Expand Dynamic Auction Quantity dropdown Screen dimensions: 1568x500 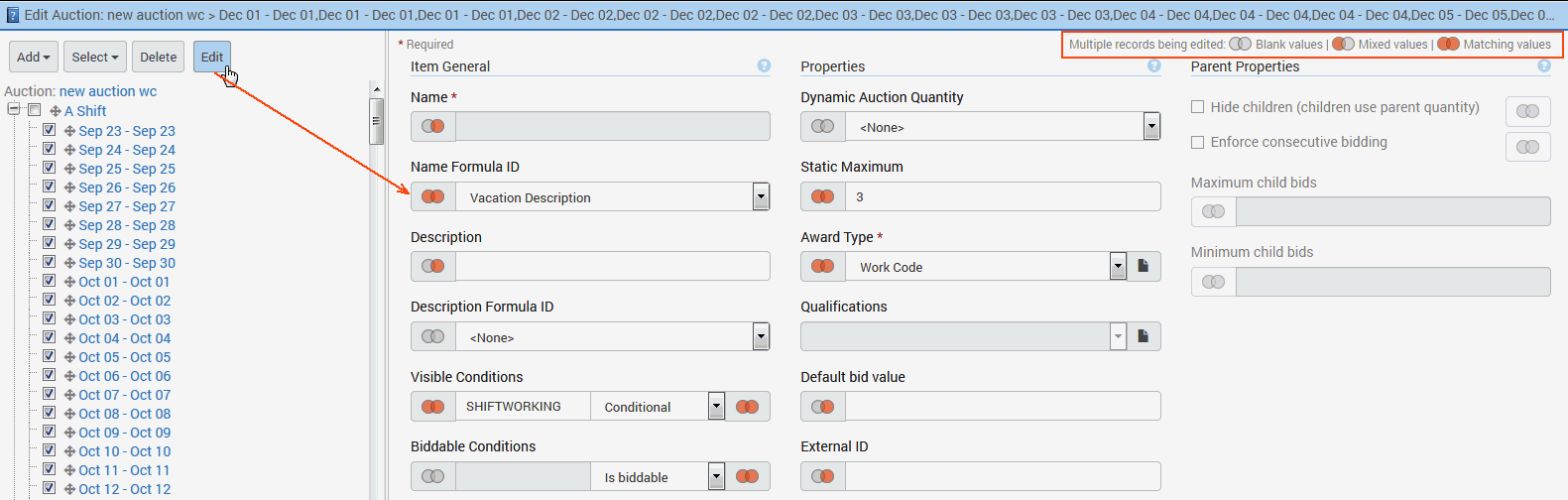tap(1151, 126)
